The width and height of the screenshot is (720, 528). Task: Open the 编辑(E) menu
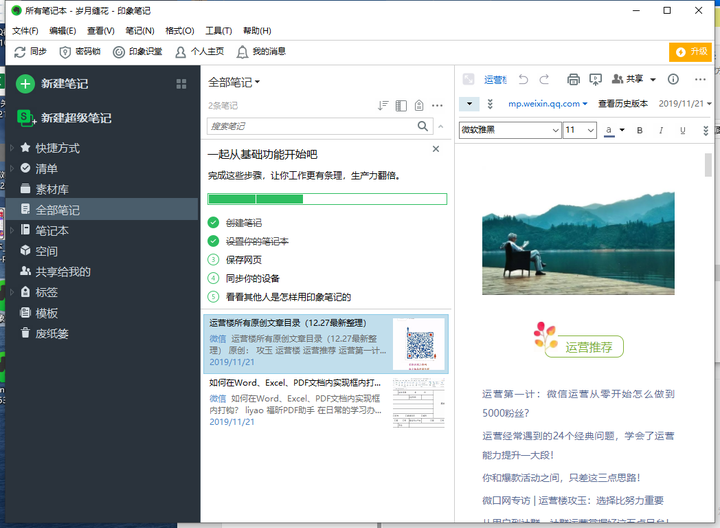point(62,31)
